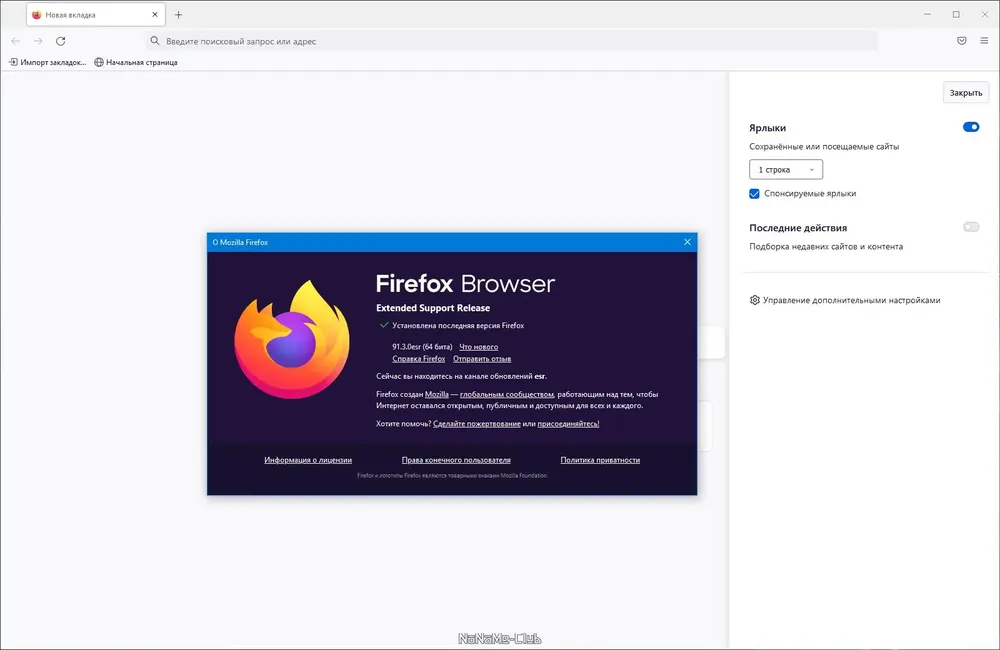The height and width of the screenshot is (650, 1000).
Task: Open the Pocket save icon
Action: click(x=962, y=41)
